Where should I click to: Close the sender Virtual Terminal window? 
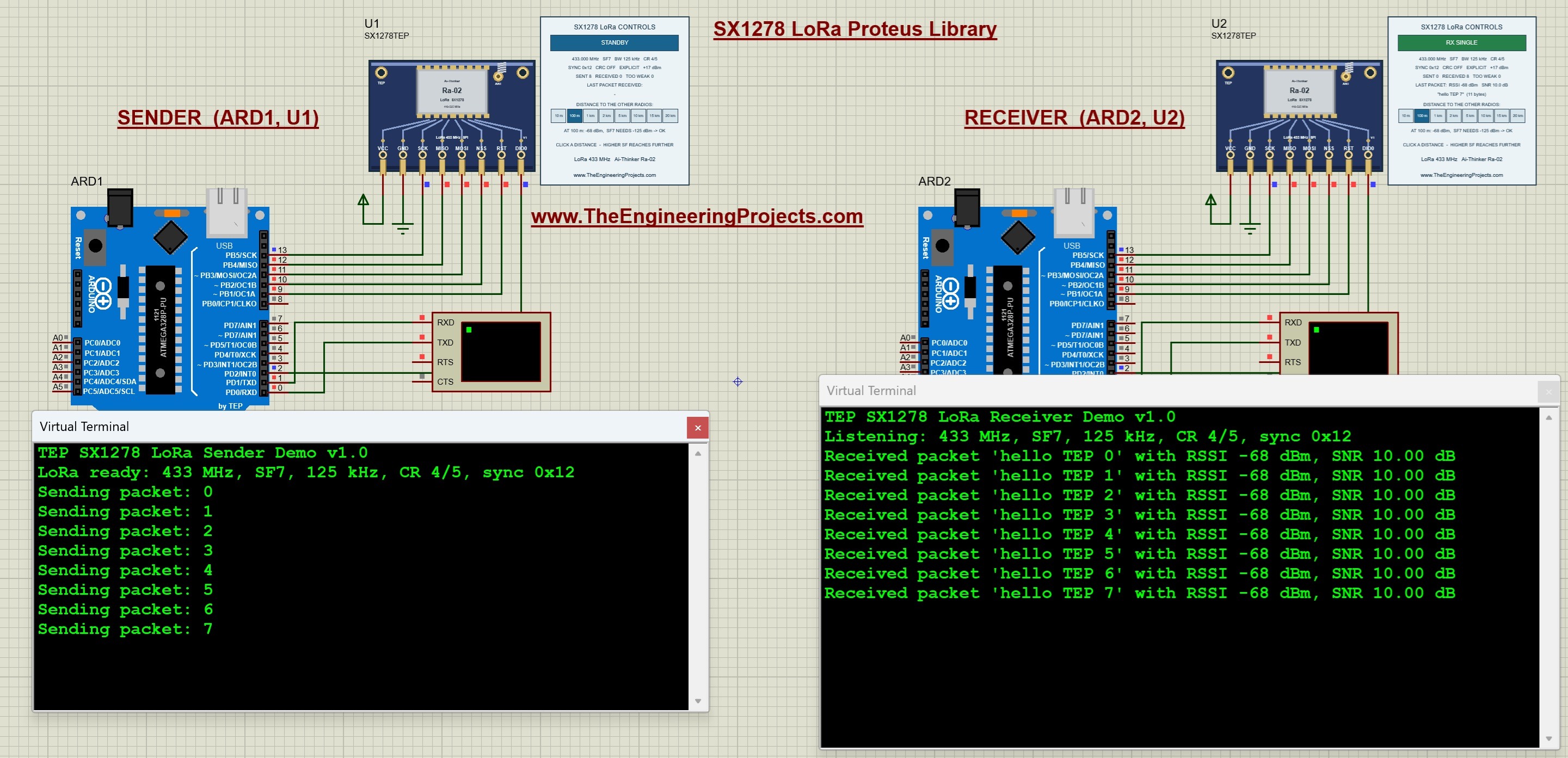click(698, 428)
